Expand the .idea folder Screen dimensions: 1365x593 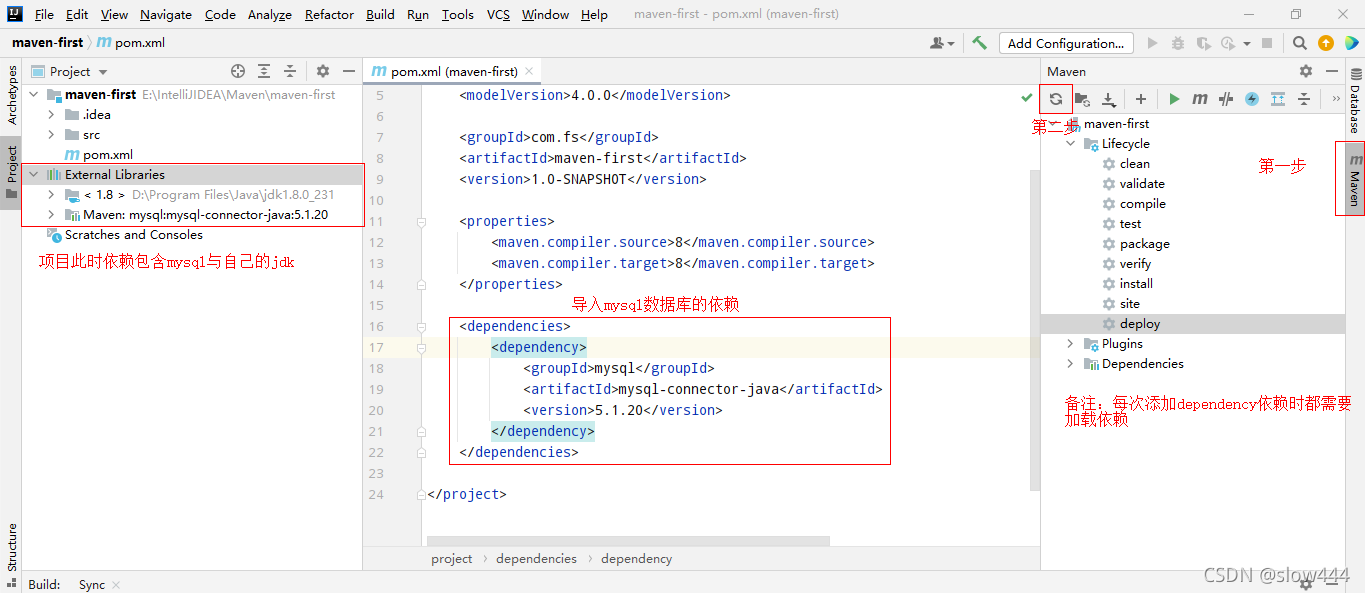click(51, 114)
